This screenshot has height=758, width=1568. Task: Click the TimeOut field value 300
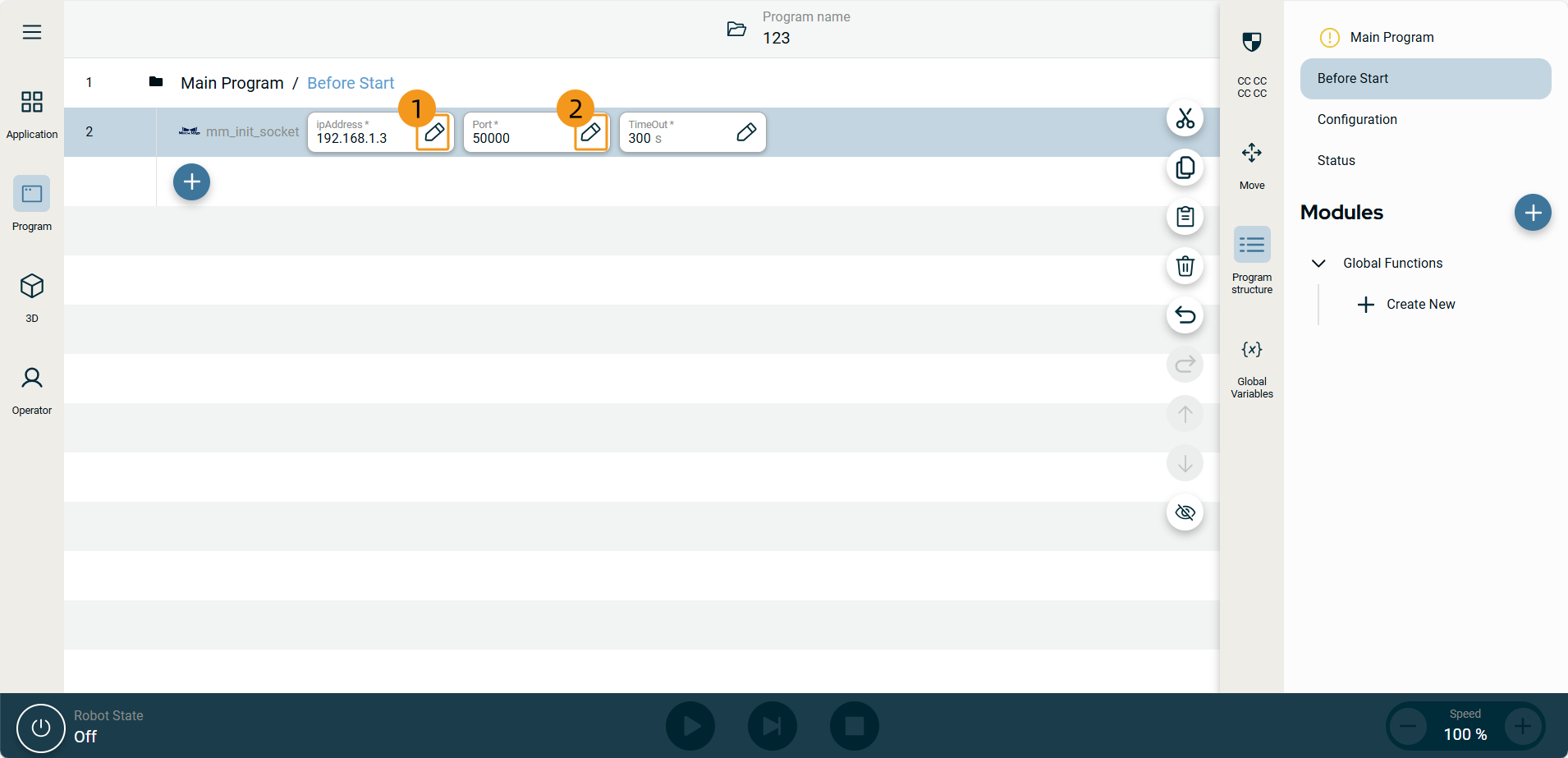[x=640, y=139]
